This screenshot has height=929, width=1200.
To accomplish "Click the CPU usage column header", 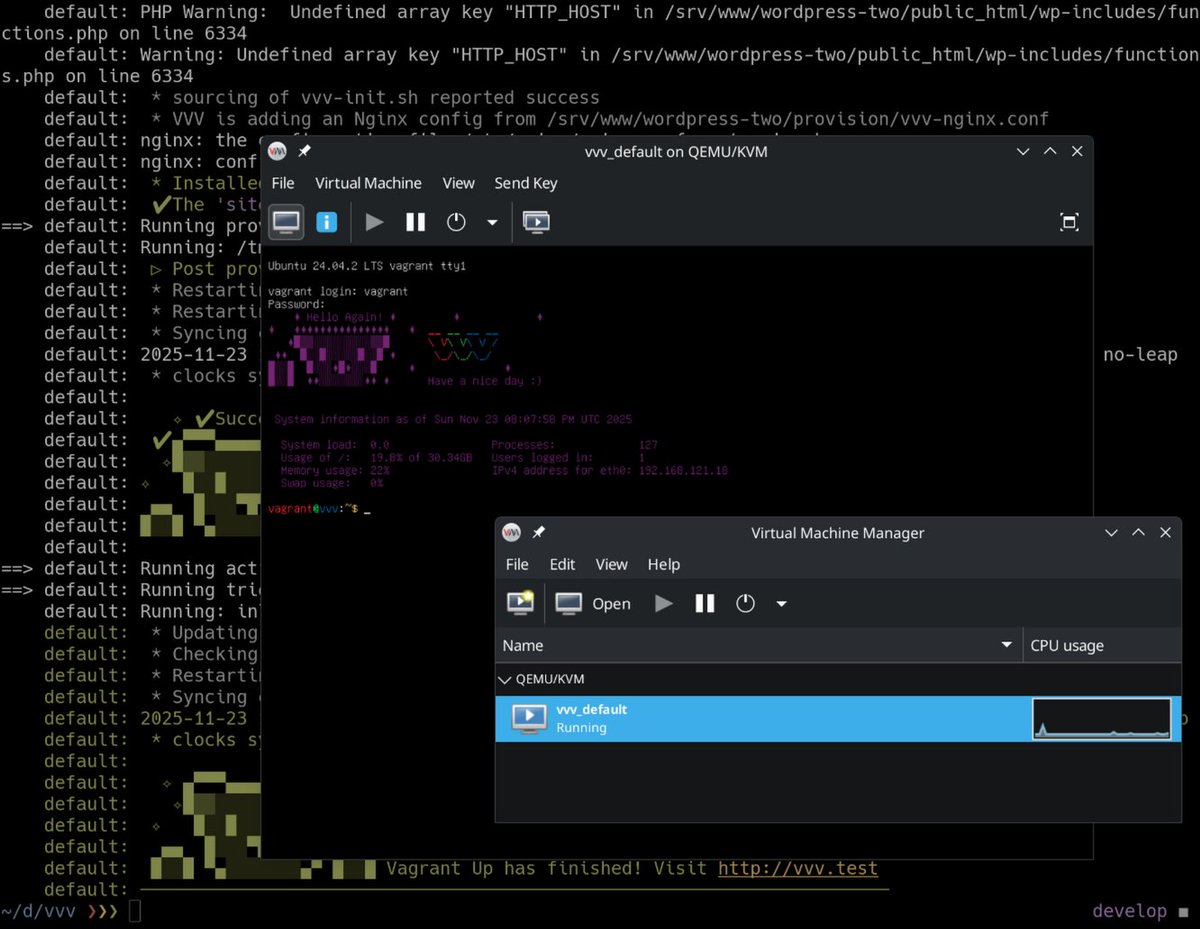I will pyautogui.click(x=1102, y=645).
